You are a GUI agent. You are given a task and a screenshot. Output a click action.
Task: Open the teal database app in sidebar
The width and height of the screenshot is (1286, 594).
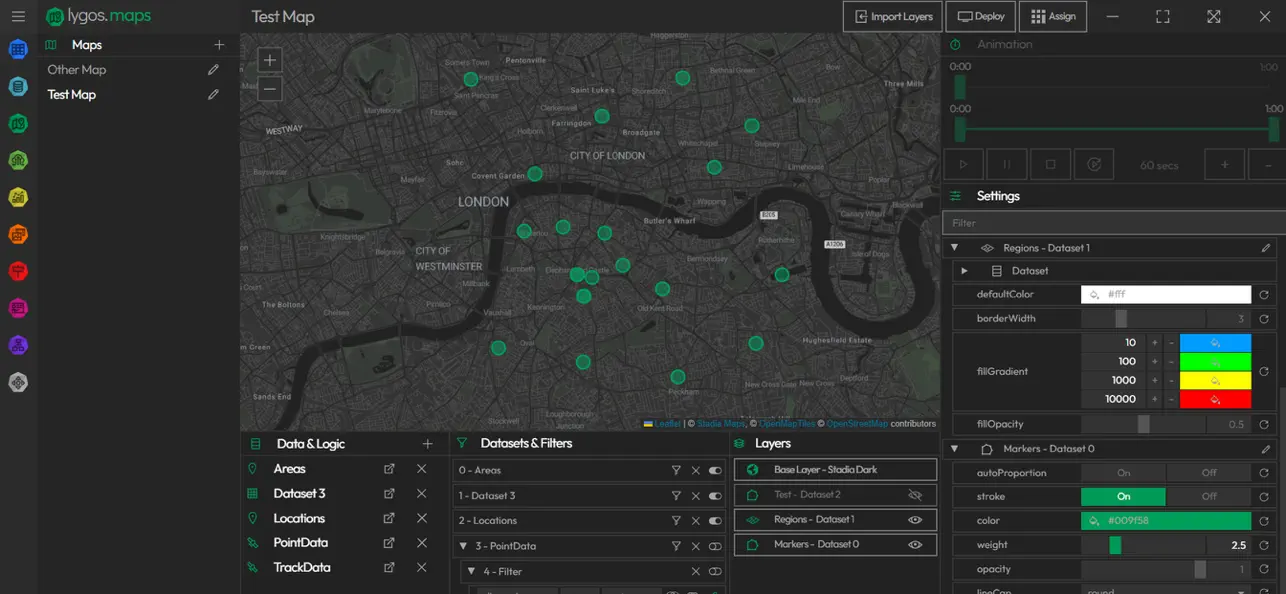pos(18,87)
